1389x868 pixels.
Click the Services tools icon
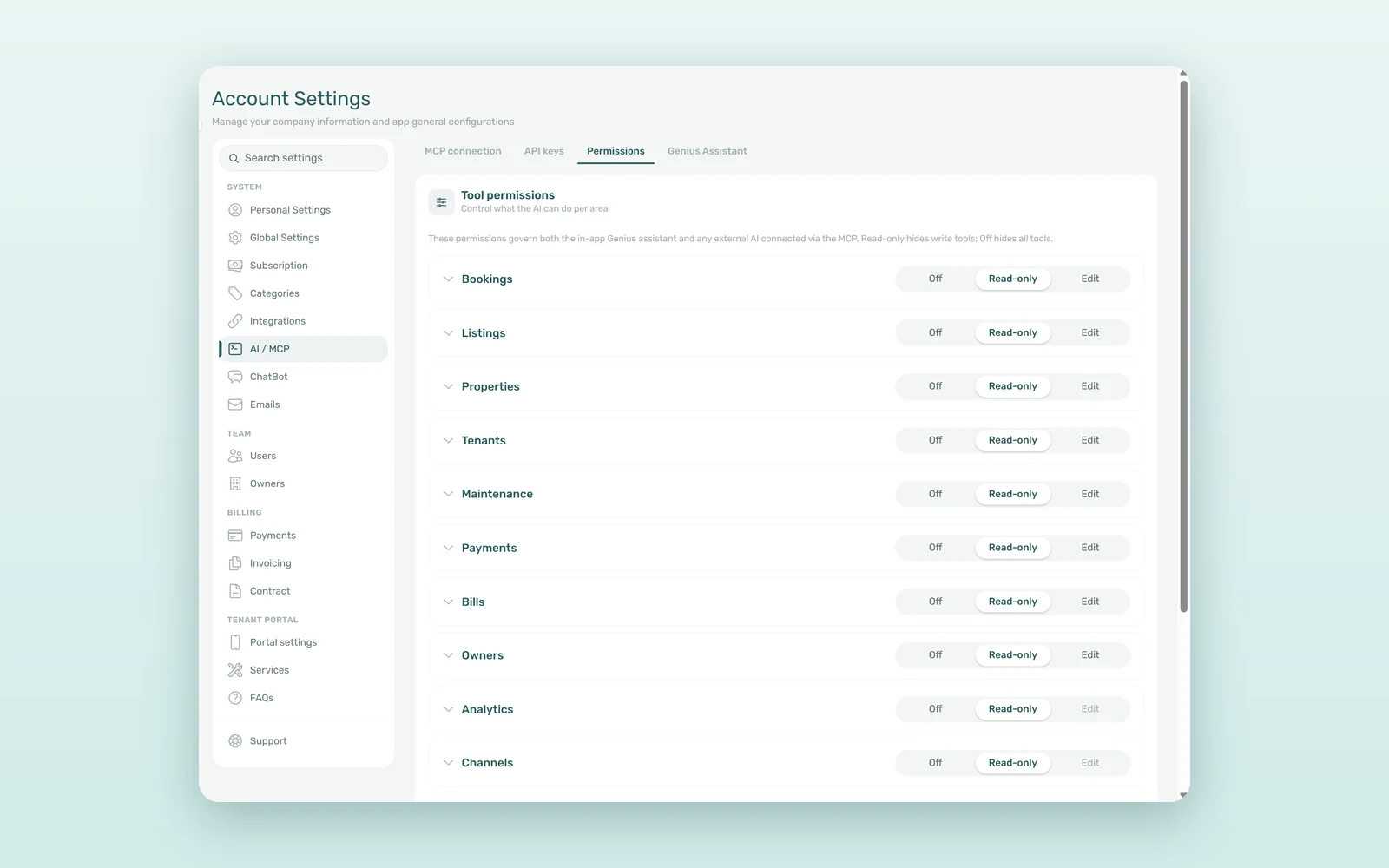[235, 670]
